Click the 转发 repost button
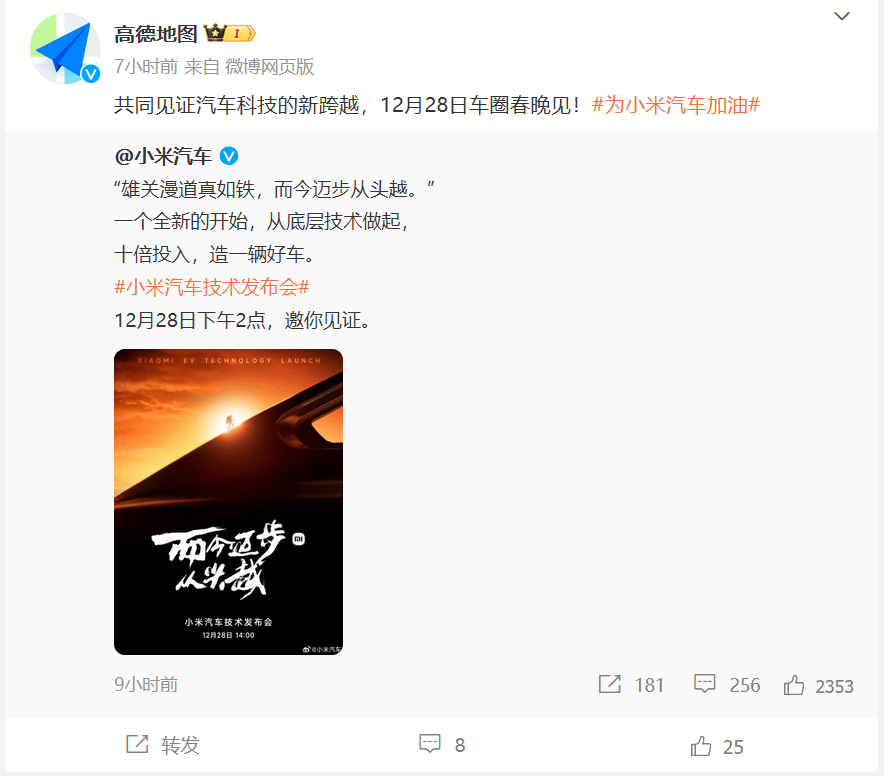The height and width of the screenshot is (776, 884). (163, 744)
